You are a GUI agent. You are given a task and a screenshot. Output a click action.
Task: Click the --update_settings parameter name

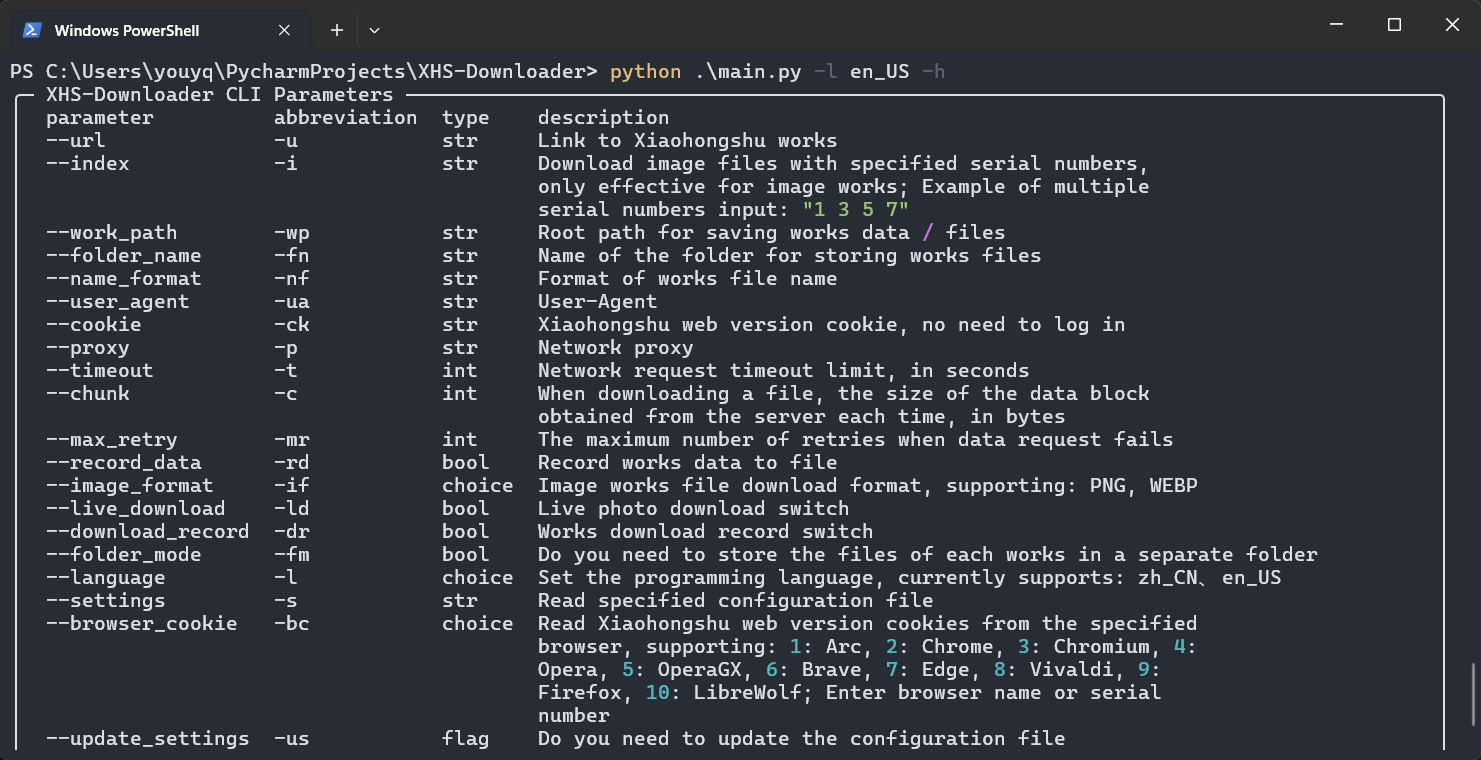click(x=147, y=739)
